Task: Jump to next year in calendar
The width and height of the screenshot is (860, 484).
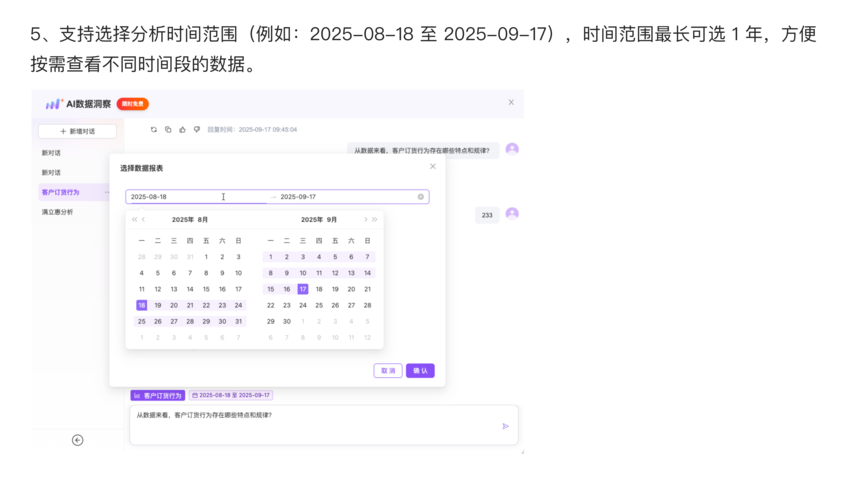Action: 375,219
